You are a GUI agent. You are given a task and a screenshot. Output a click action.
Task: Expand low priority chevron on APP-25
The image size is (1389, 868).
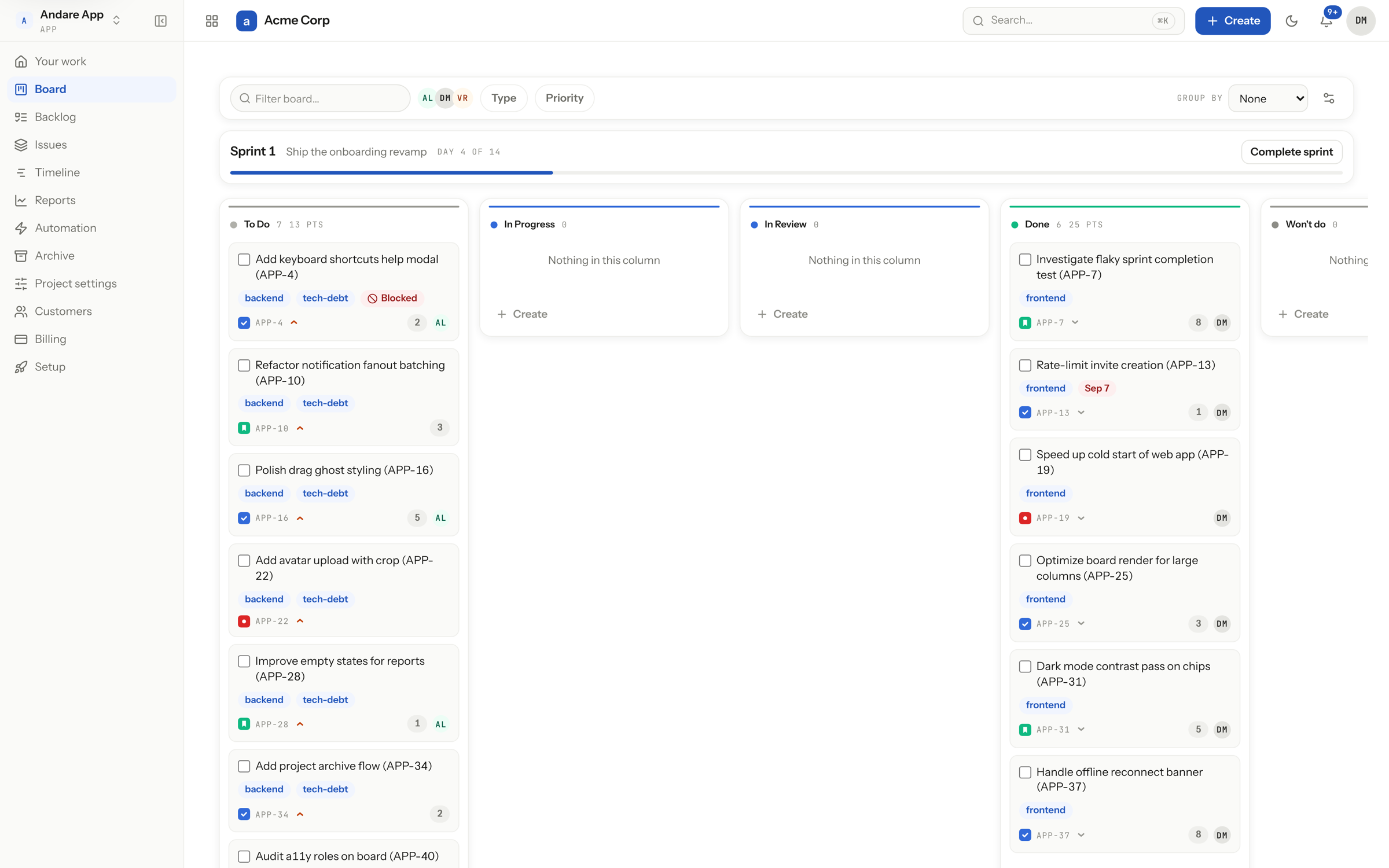tap(1081, 624)
